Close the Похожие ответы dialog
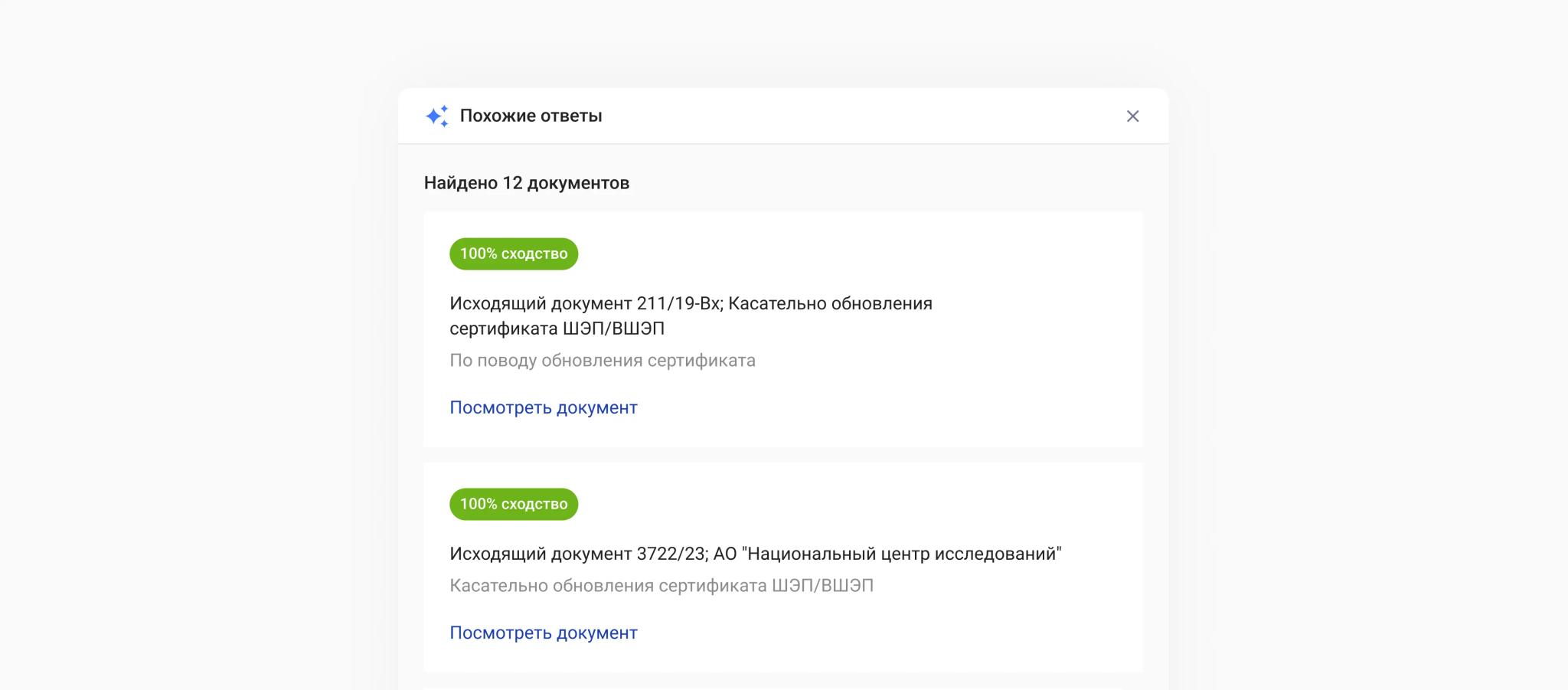The height and width of the screenshot is (690, 1568). coord(1132,116)
